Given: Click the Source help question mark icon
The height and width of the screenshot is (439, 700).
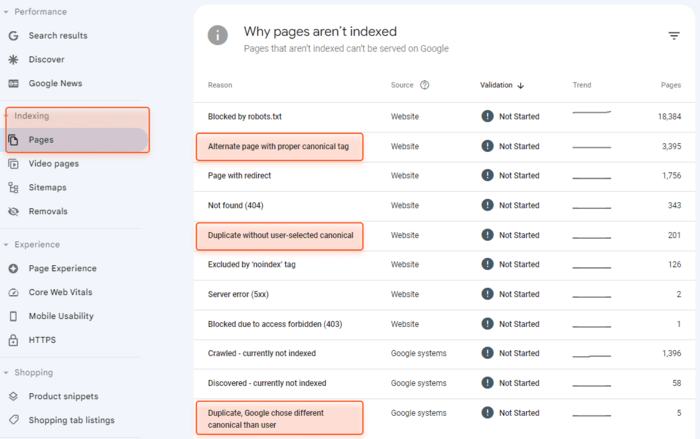Looking at the screenshot, I should [x=425, y=85].
